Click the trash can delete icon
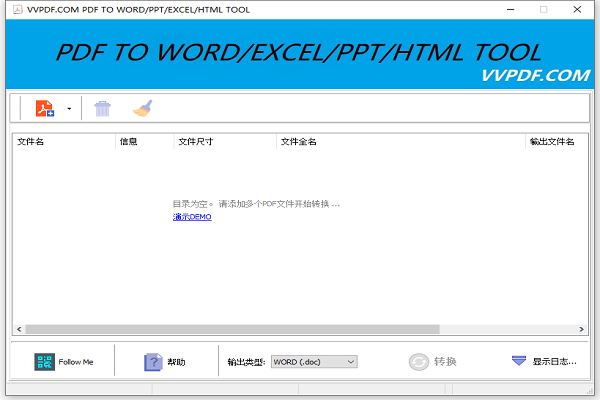This screenshot has height=400, width=600. pyautogui.click(x=102, y=109)
